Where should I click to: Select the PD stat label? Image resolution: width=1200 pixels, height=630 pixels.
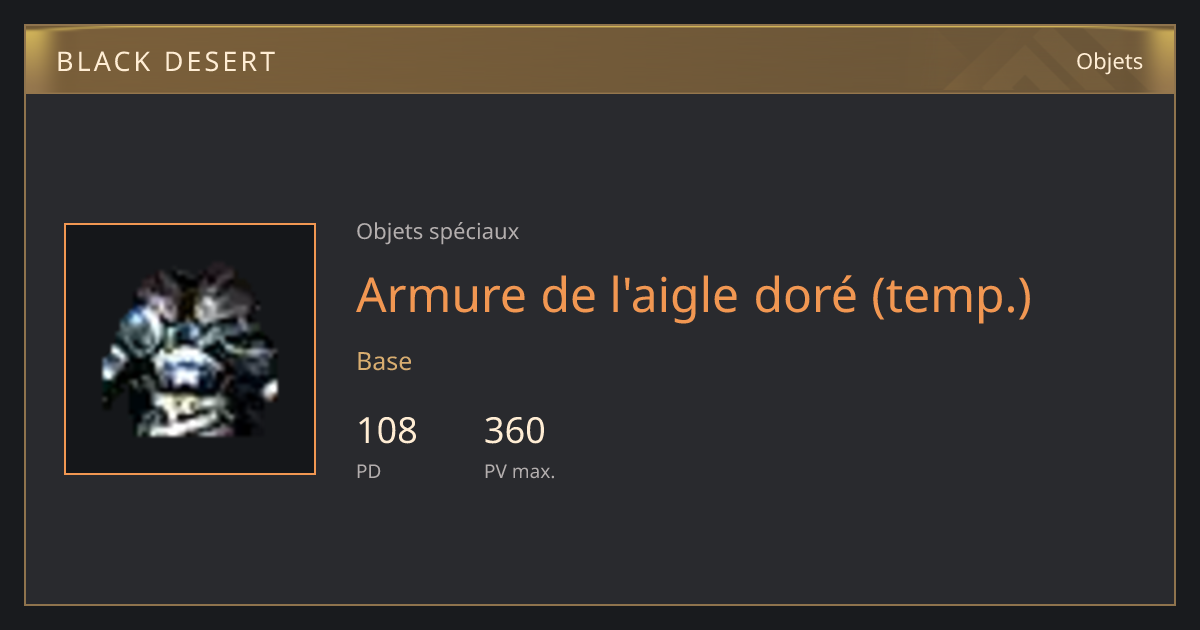369,471
